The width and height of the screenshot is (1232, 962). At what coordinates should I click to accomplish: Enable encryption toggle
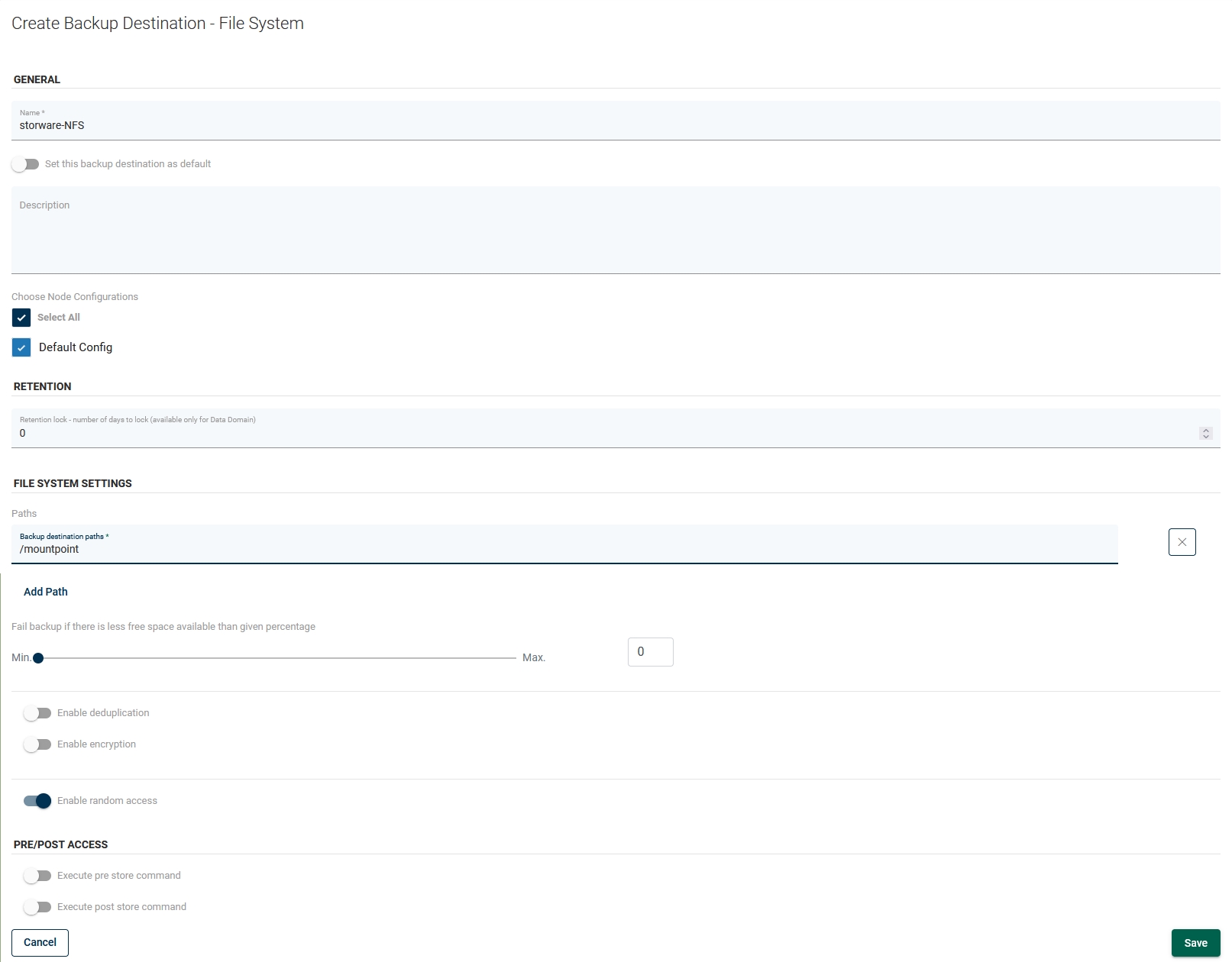coord(37,744)
